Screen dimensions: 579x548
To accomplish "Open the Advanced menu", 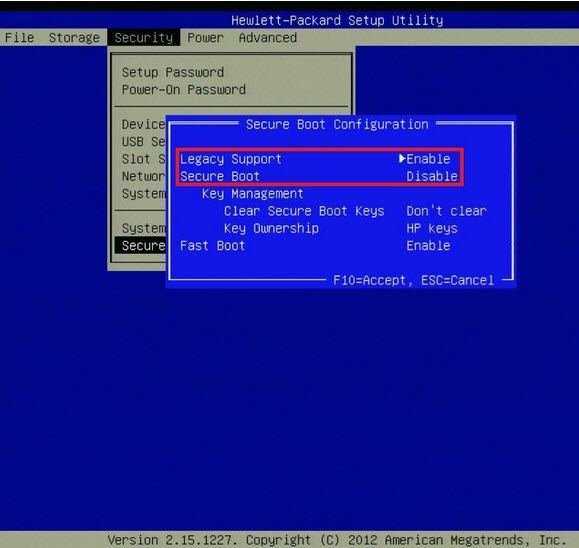I will [268, 38].
